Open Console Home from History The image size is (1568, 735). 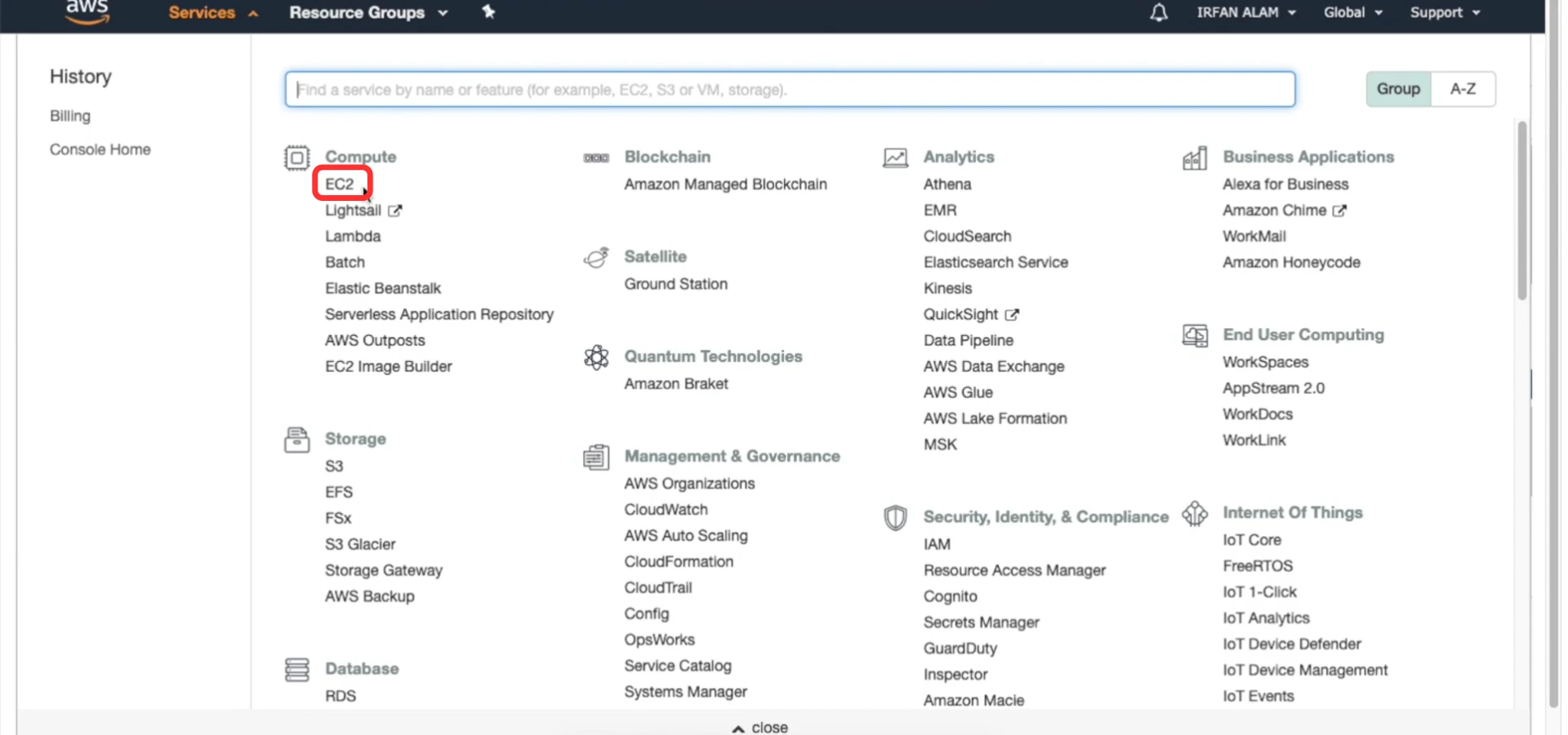tap(100, 149)
